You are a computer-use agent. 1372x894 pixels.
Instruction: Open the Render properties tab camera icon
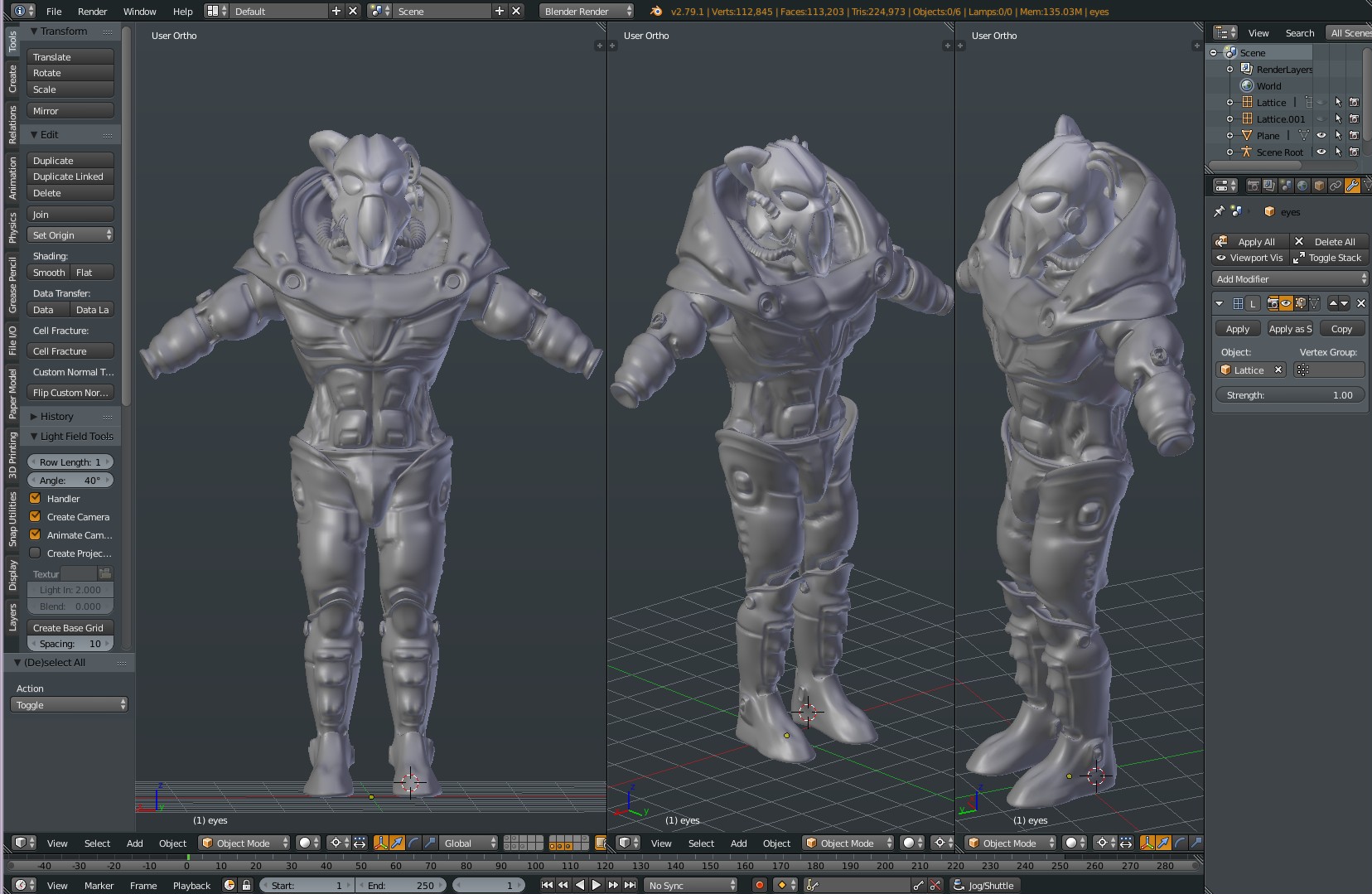point(1253,186)
